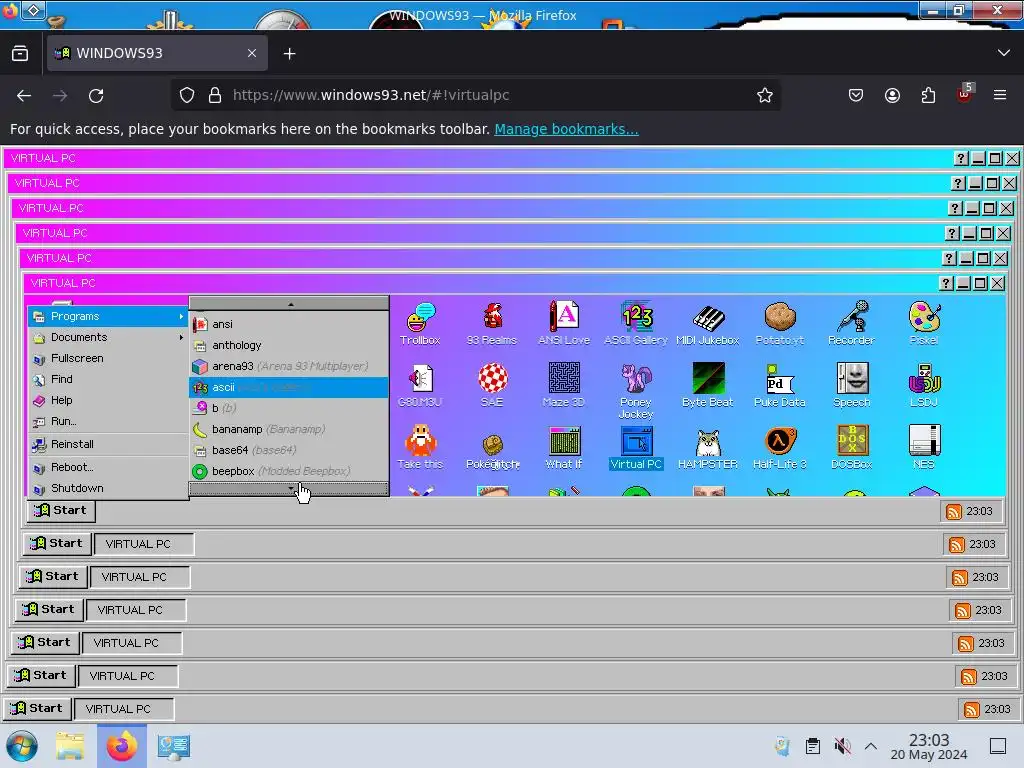This screenshot has height=768, width=1024.
Task: Choose Run... in start menu
Action: click(108, 421)
